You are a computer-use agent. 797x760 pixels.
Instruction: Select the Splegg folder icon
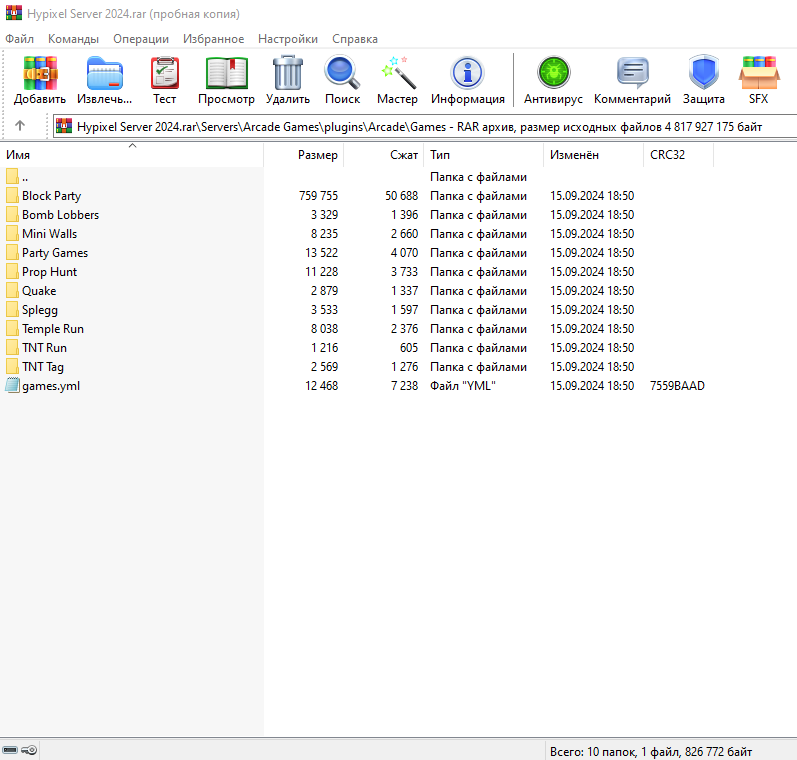(x=12, y=310)
